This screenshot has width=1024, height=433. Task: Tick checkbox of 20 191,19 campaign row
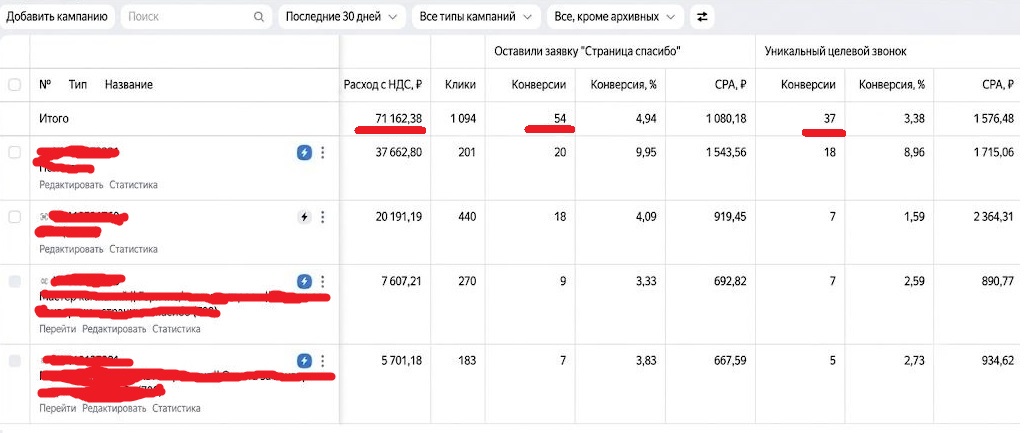(14, 217)
